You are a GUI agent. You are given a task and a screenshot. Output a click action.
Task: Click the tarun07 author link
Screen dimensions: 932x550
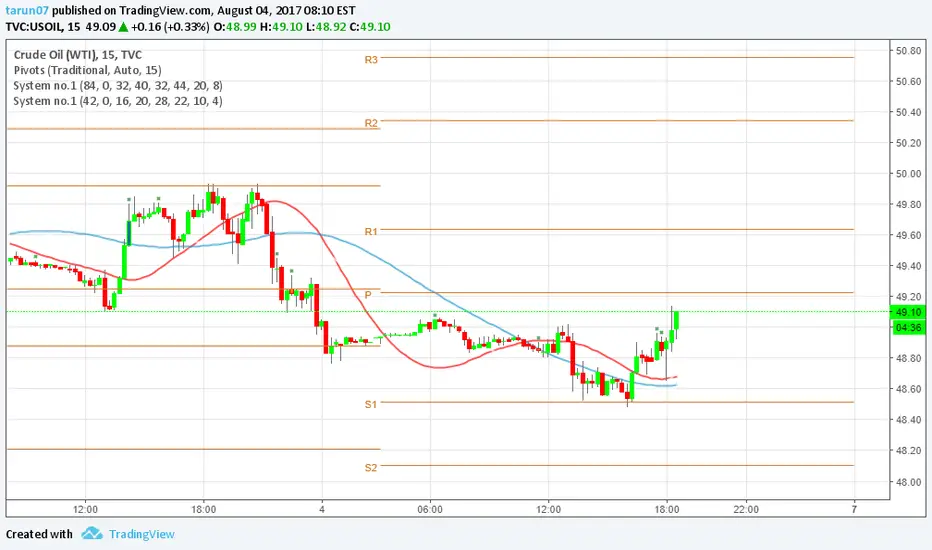coord(27,10)
